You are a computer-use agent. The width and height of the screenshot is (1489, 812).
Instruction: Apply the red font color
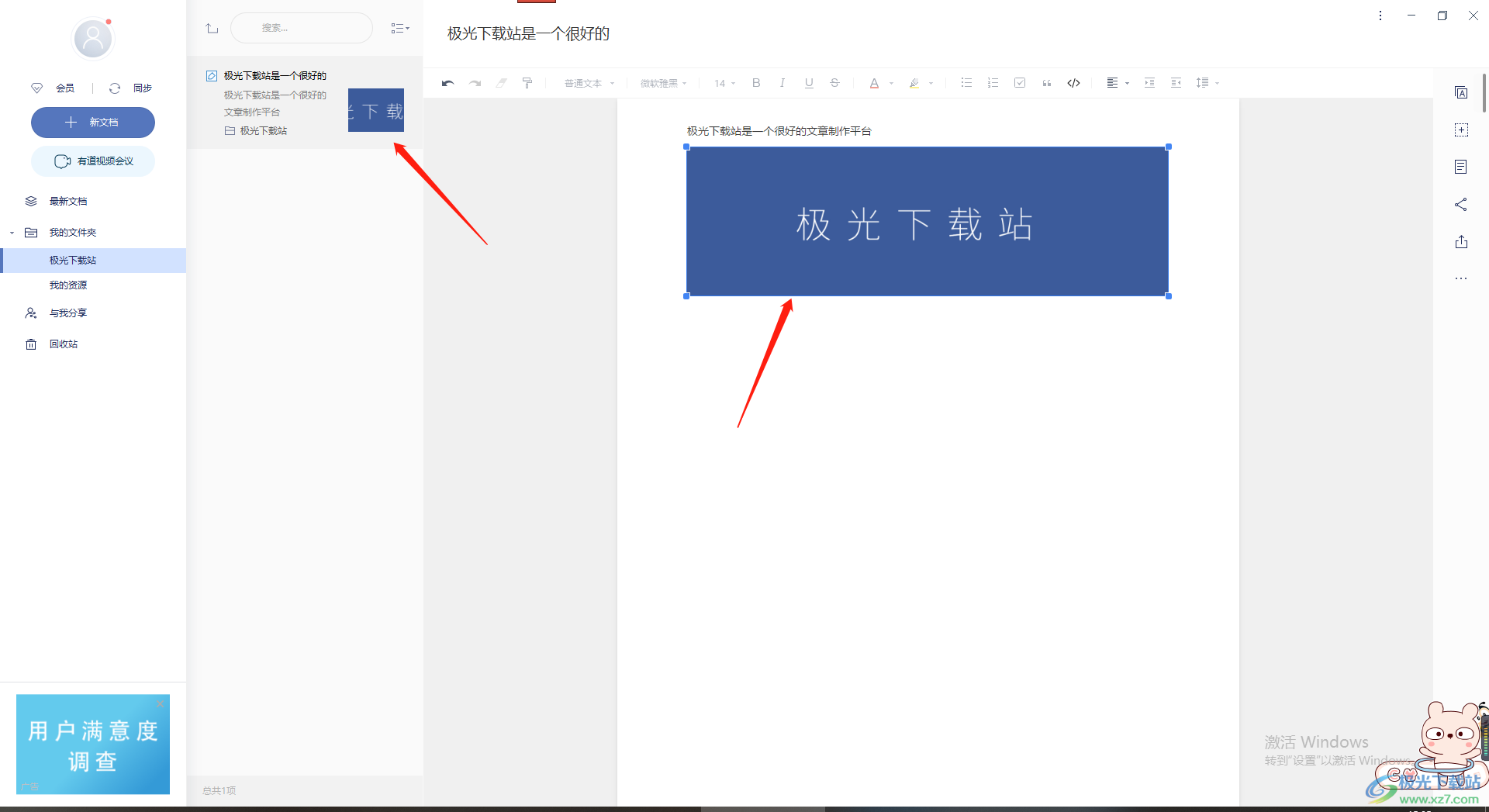tap(874, 83)
